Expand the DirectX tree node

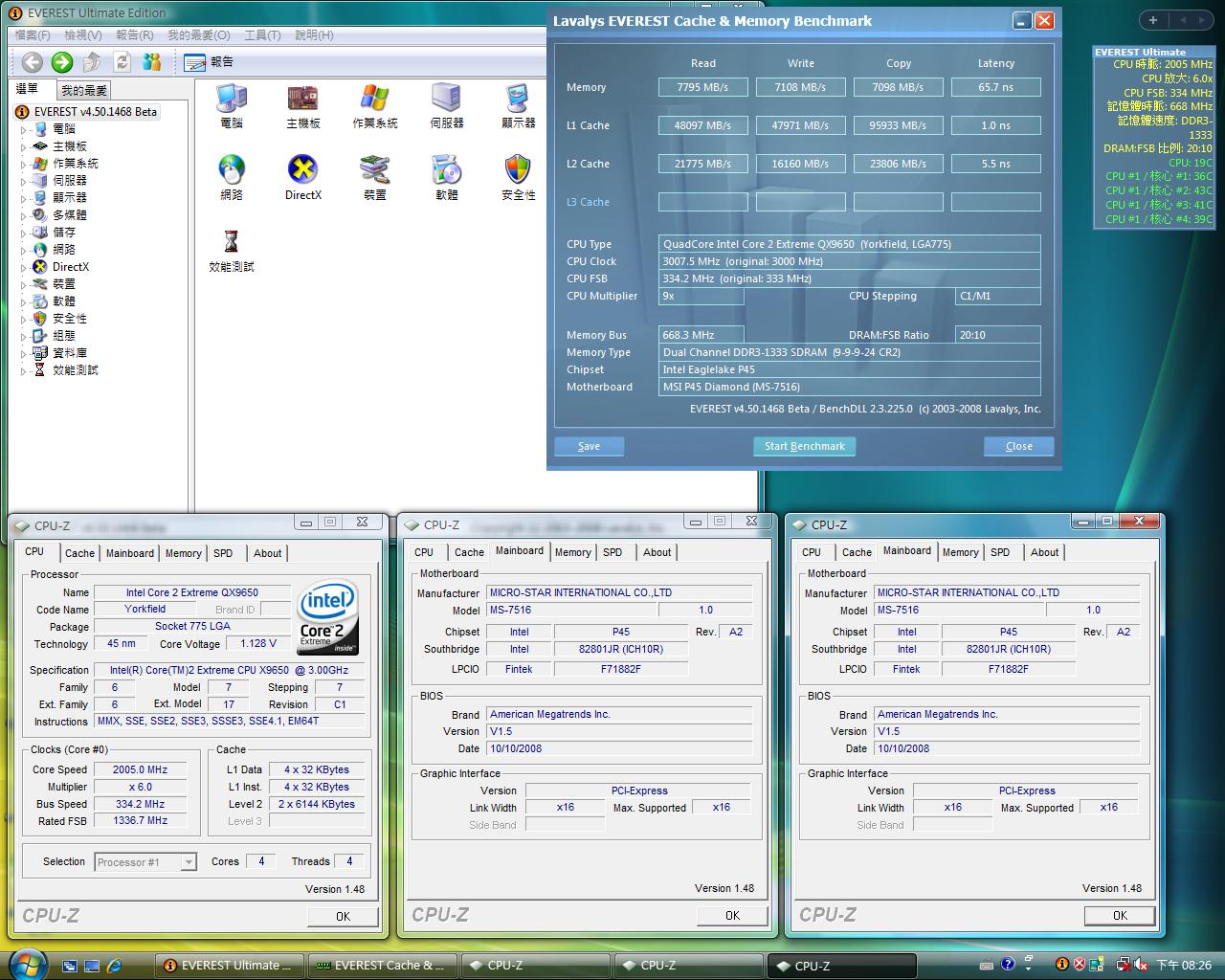pos(24,267)
